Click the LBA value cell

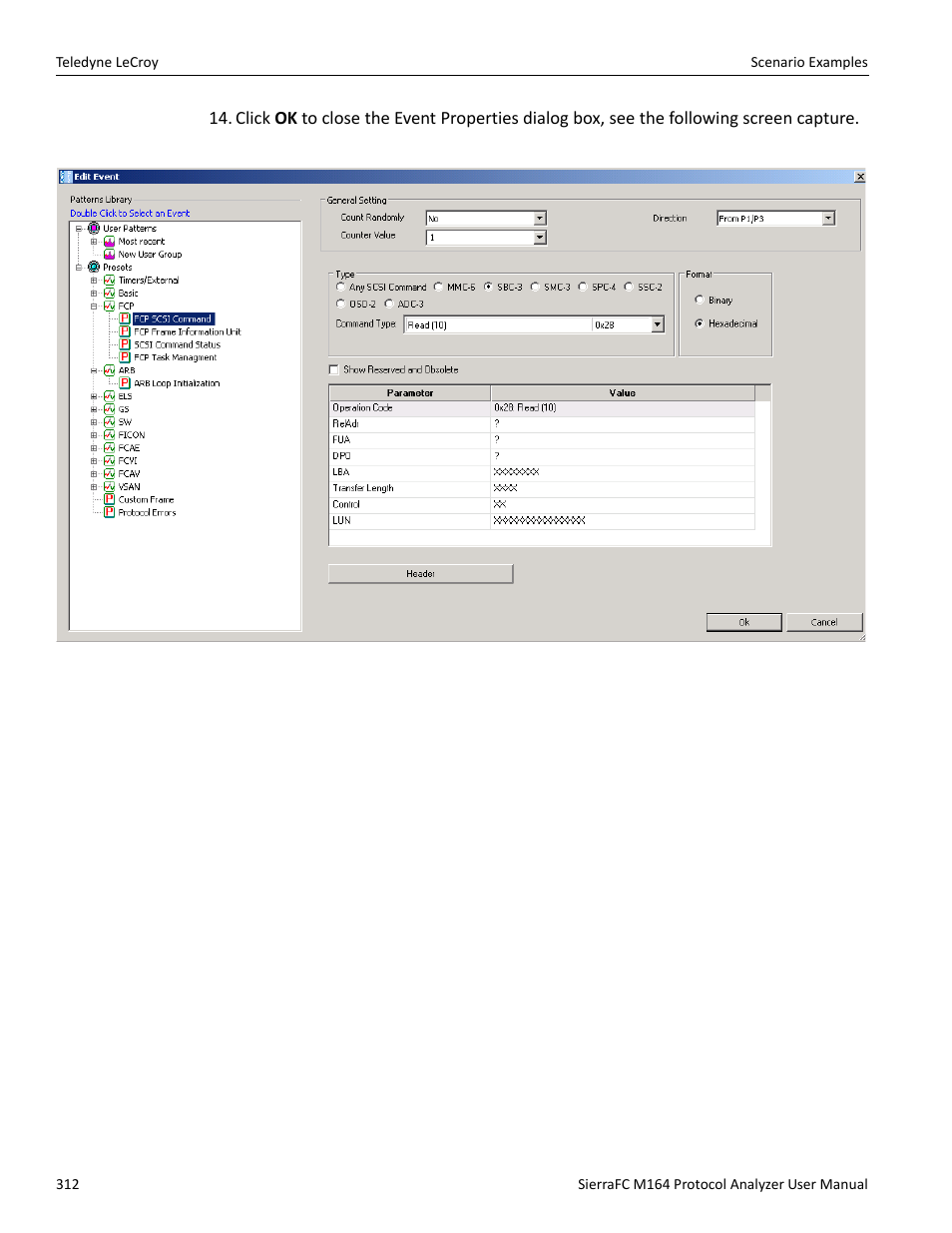[623, 472]
